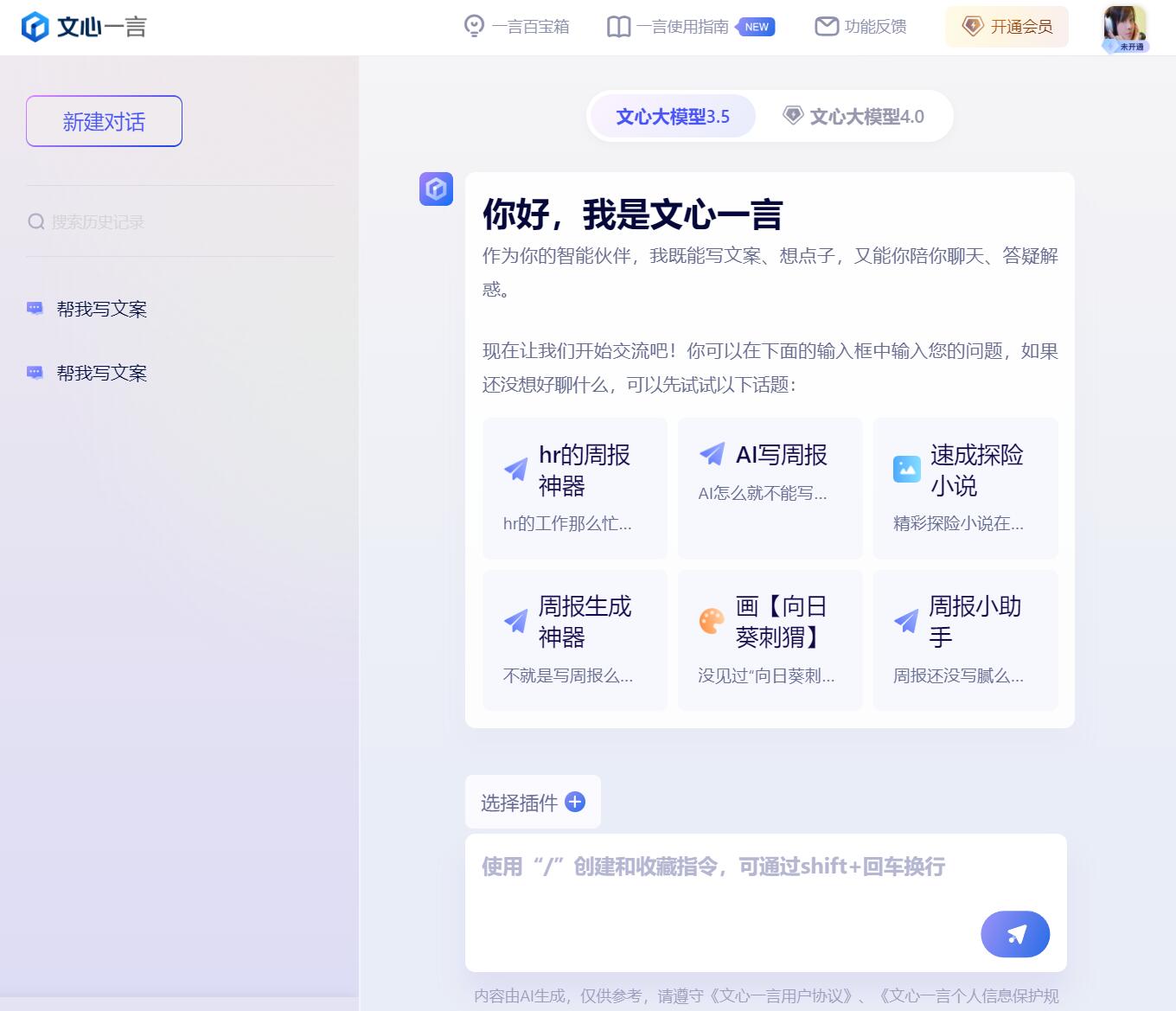This screenshot has height=1011, width=1176.
Task: Select the 速成探险小说 topic card
Action: click(966, 488)
